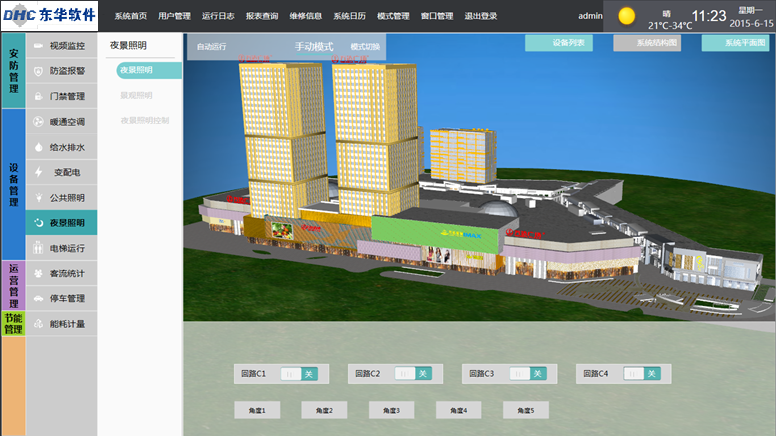Open 公共照明 light bulb icon
776x436 pixels.
click(38, 198)
